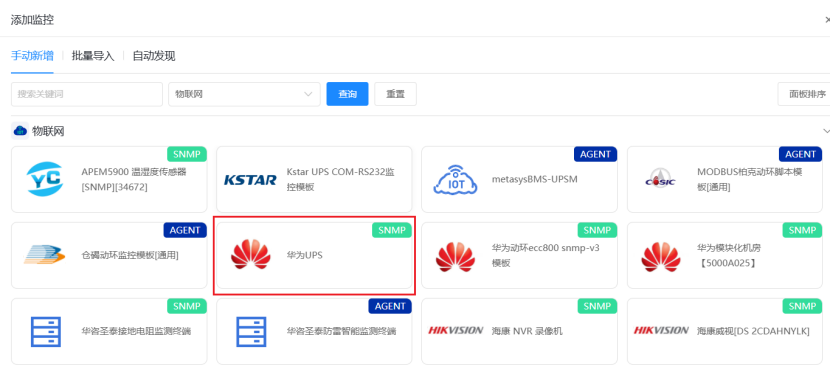830x370 pixels.
Task: Click the KSTAR logo icon
Action: (250, 180)
